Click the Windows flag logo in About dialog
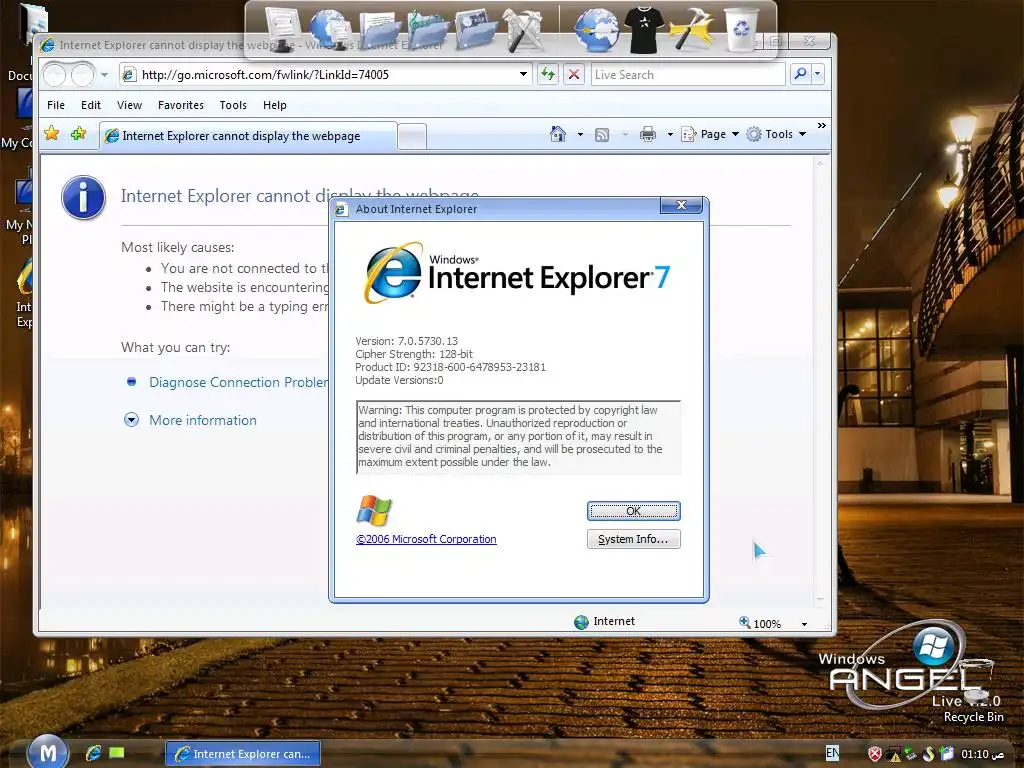The height and width of the screenshot is (768, 1024). 374,510
